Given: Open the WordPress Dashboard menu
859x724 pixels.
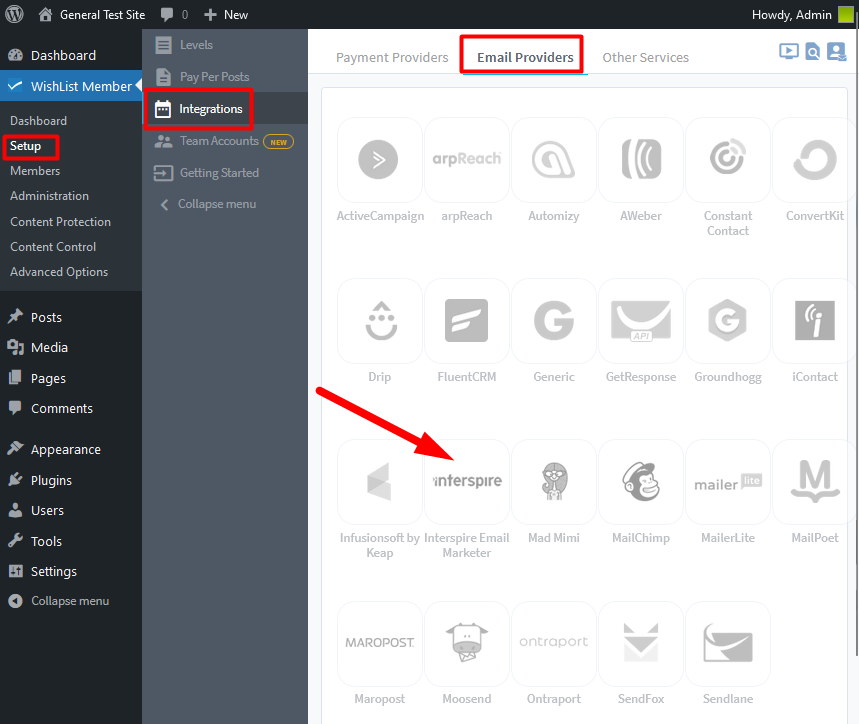Looking at the screenshot, I should (x=71, y=55).
